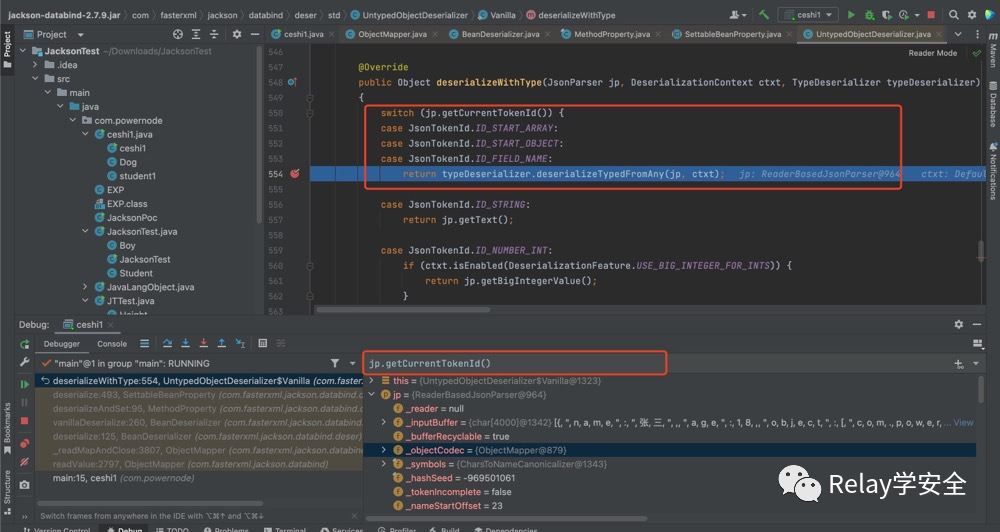Viewport: 1000px width, 532px height.
Task: Stop the process with the red square in the top toolbar
Action: (x=931, y=15)
